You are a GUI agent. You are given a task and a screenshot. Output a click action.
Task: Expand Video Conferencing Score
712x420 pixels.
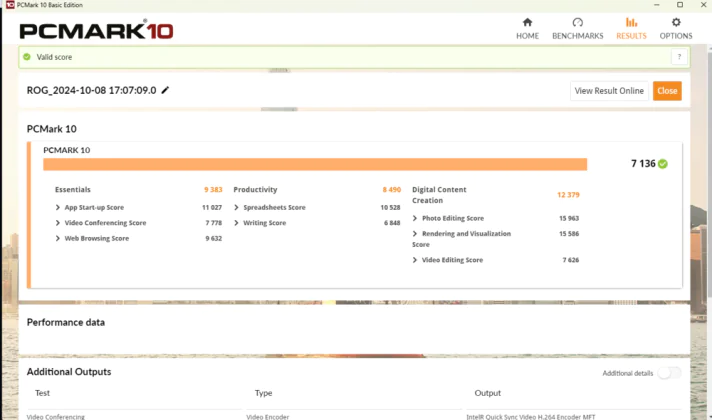point(58,223)
